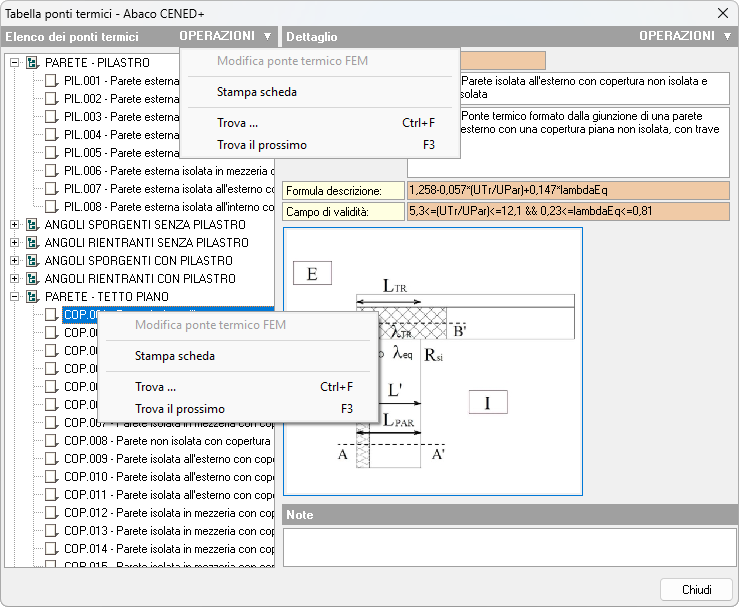The height and width of the screenshot is (607, 739).
Task: Click the ANGOLI RIENTRANTI CON PILASTRO category icon
Action: pos(32,279)
